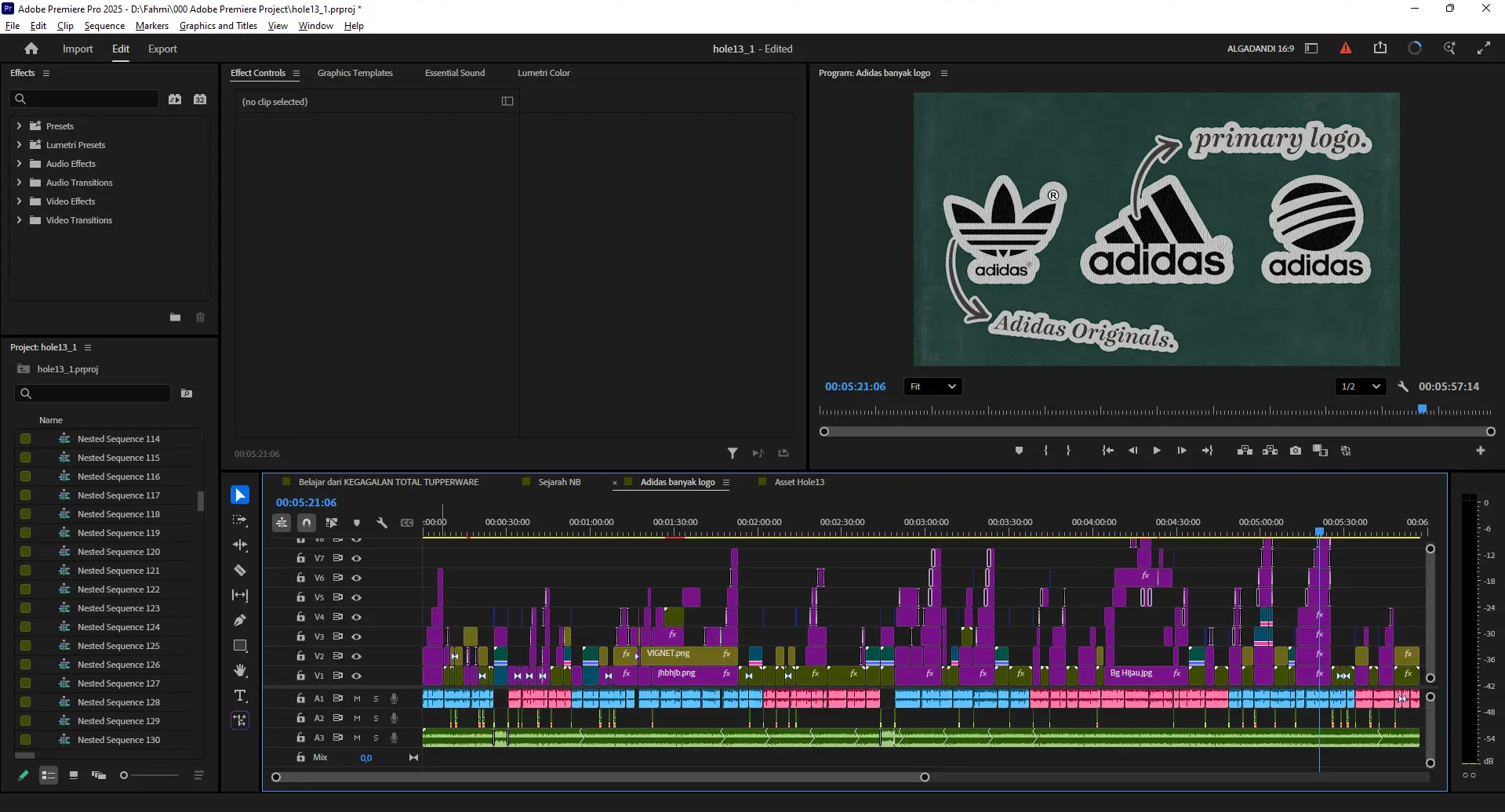Click the timeline horizontal zoom scroll bar
Viewport: 1505px width, 812px height.
click(600, 778)
